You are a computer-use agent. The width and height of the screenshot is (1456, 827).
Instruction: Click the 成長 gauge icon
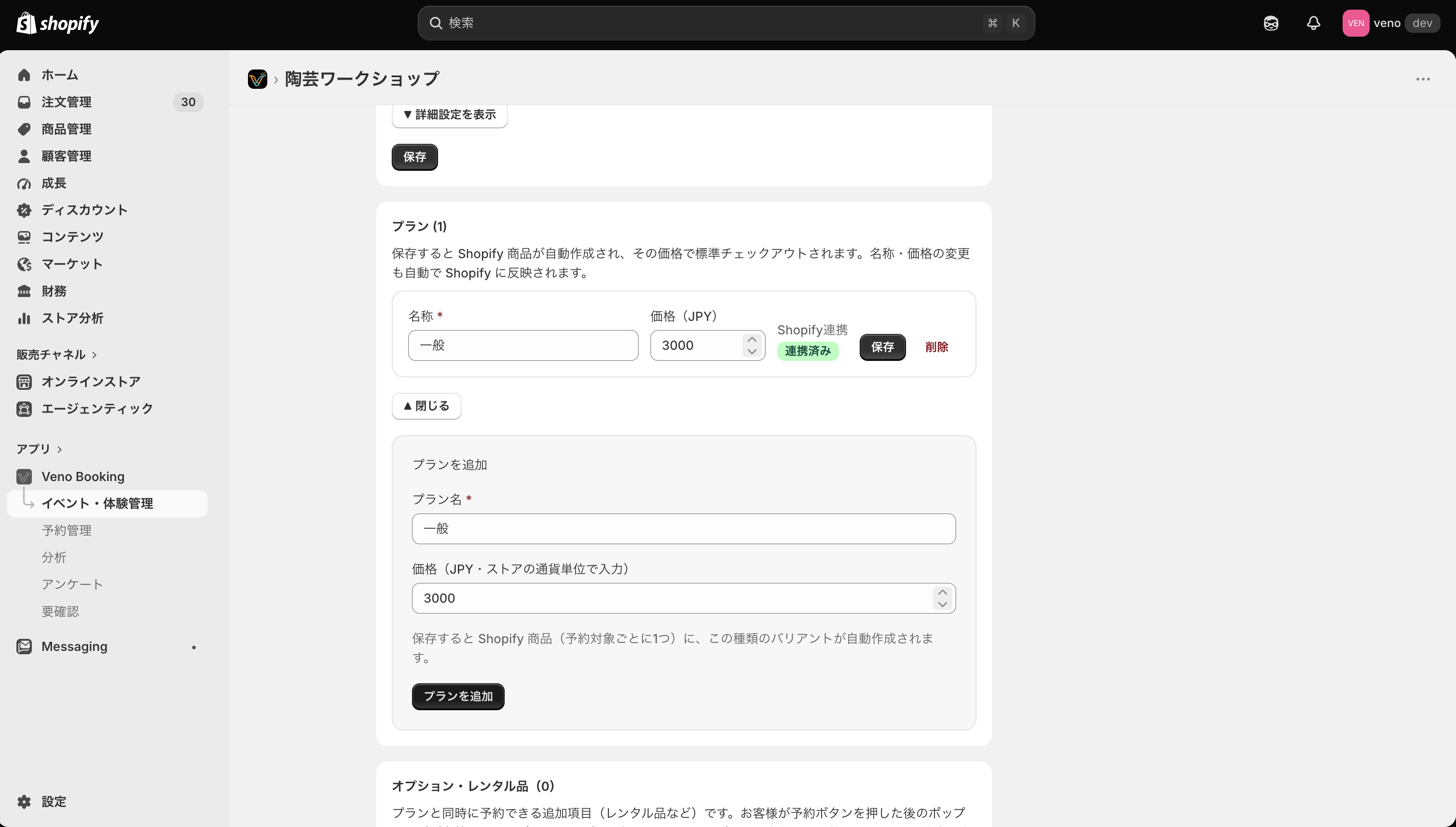pos(24,183)
